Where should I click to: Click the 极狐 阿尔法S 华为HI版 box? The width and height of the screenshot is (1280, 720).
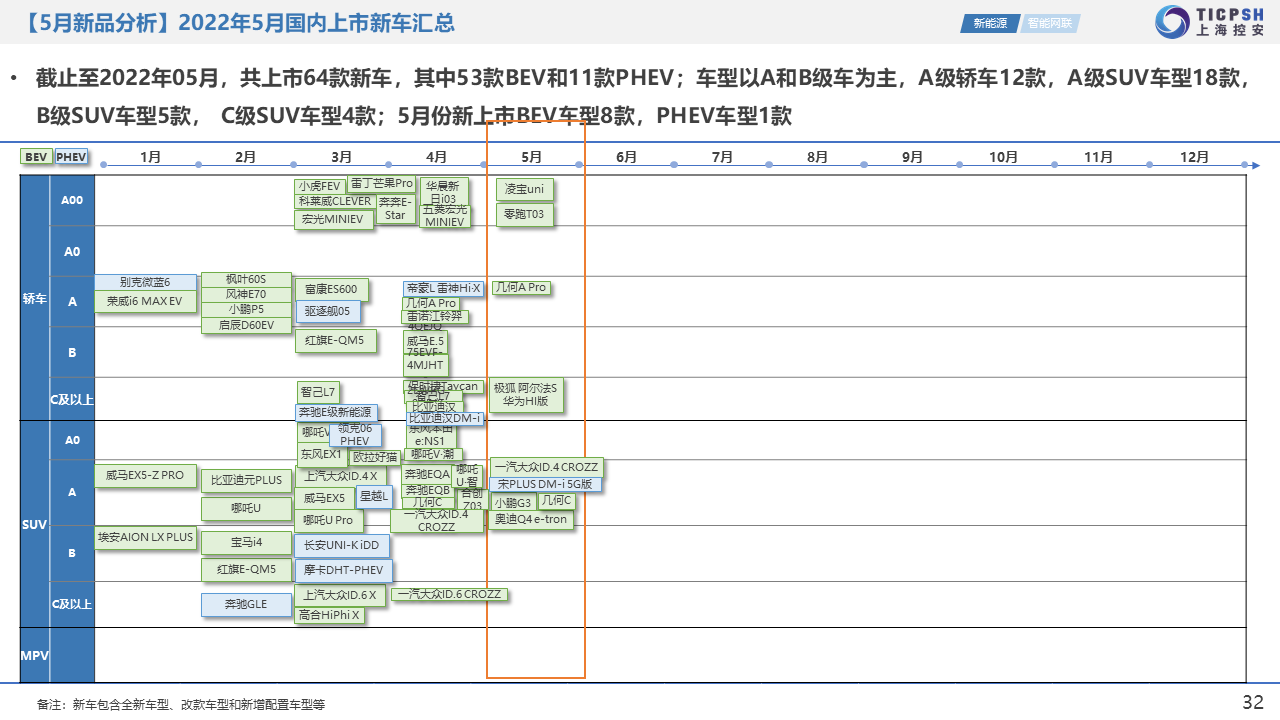point(526,394)
